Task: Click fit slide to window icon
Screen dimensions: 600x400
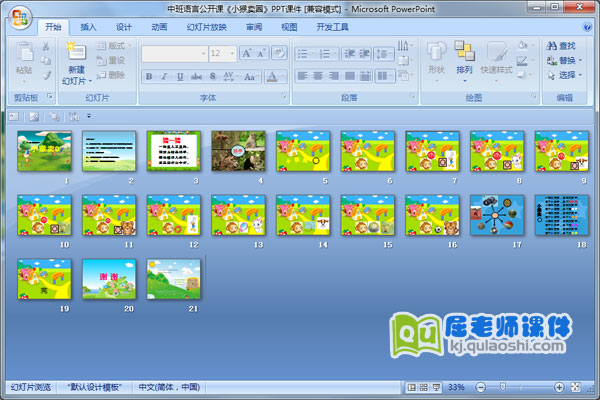Action: pos(576,387)
